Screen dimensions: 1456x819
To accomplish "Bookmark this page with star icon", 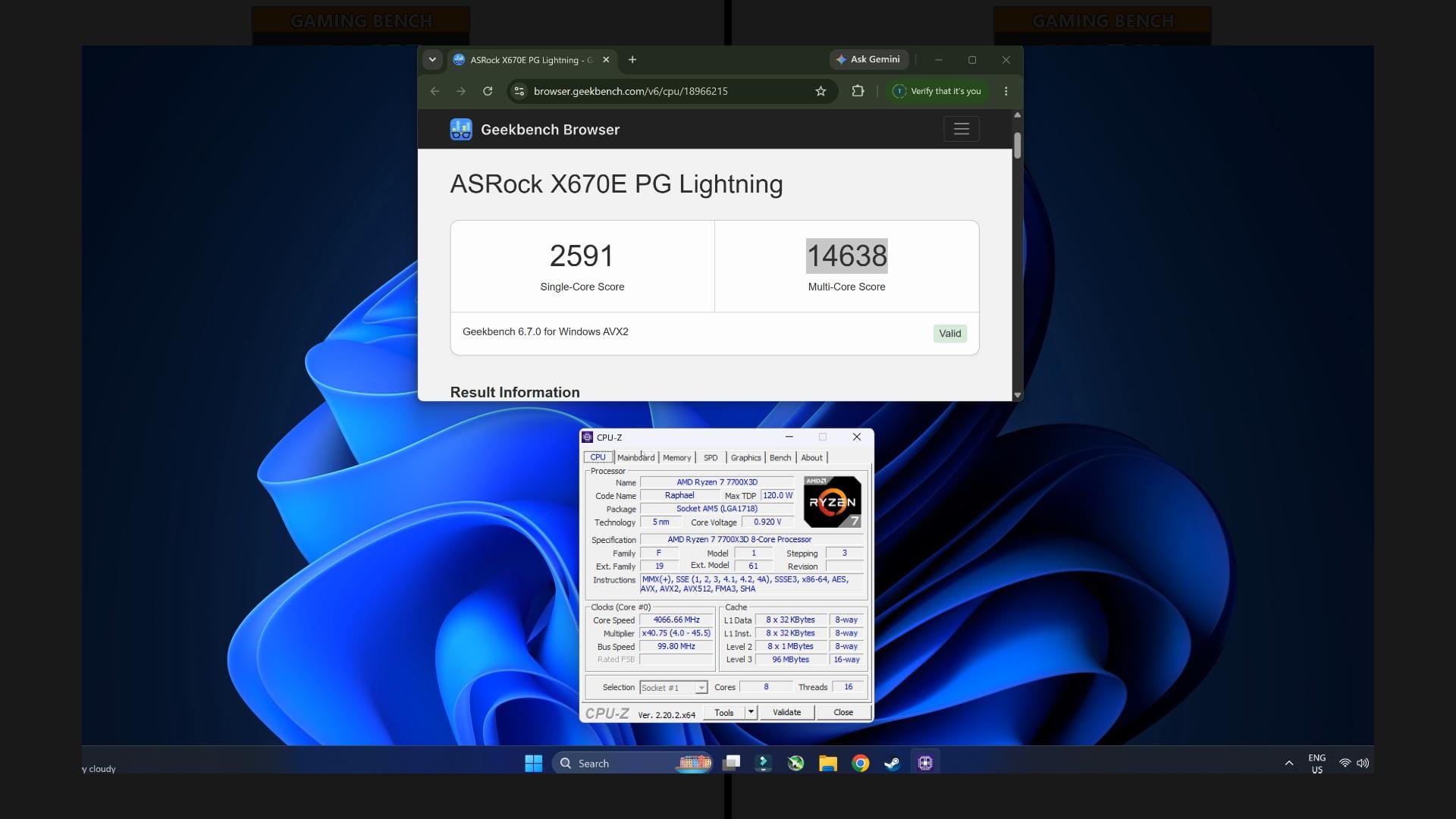I will [821, 91].
